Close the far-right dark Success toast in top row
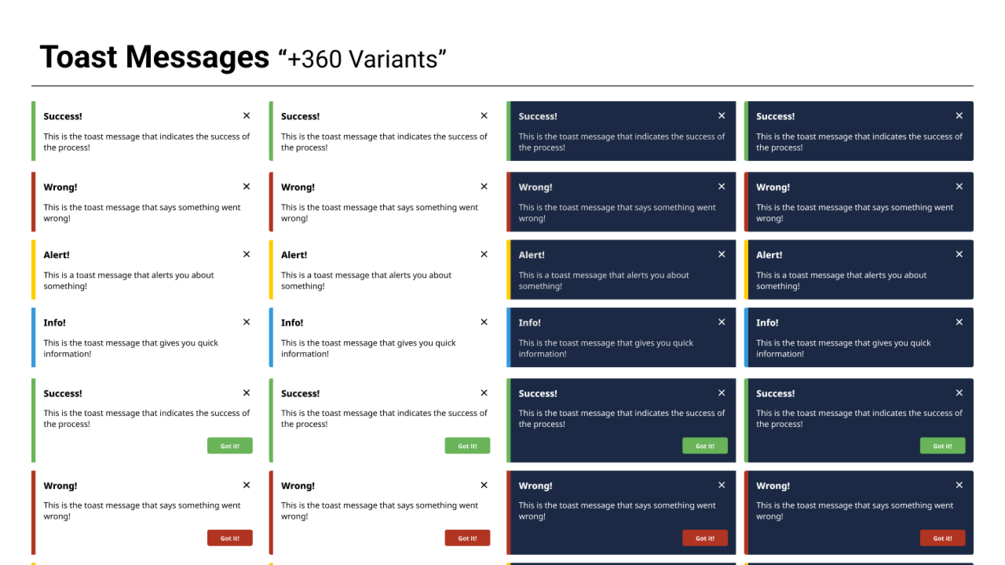 click(x=959, y=116)
